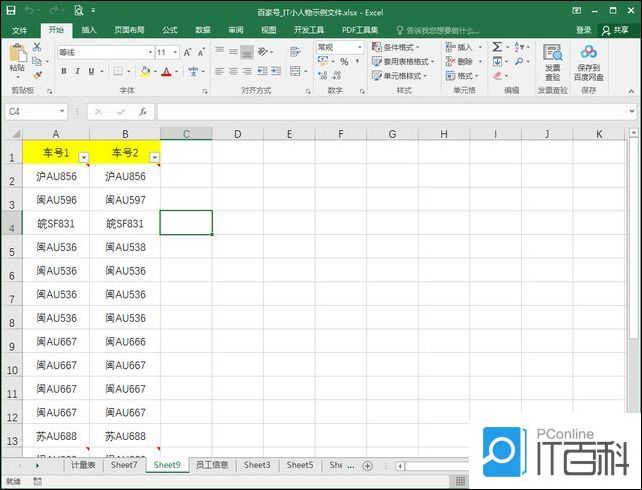
Task: Decrease font size with smaller A icon
Action: (201, 52)
